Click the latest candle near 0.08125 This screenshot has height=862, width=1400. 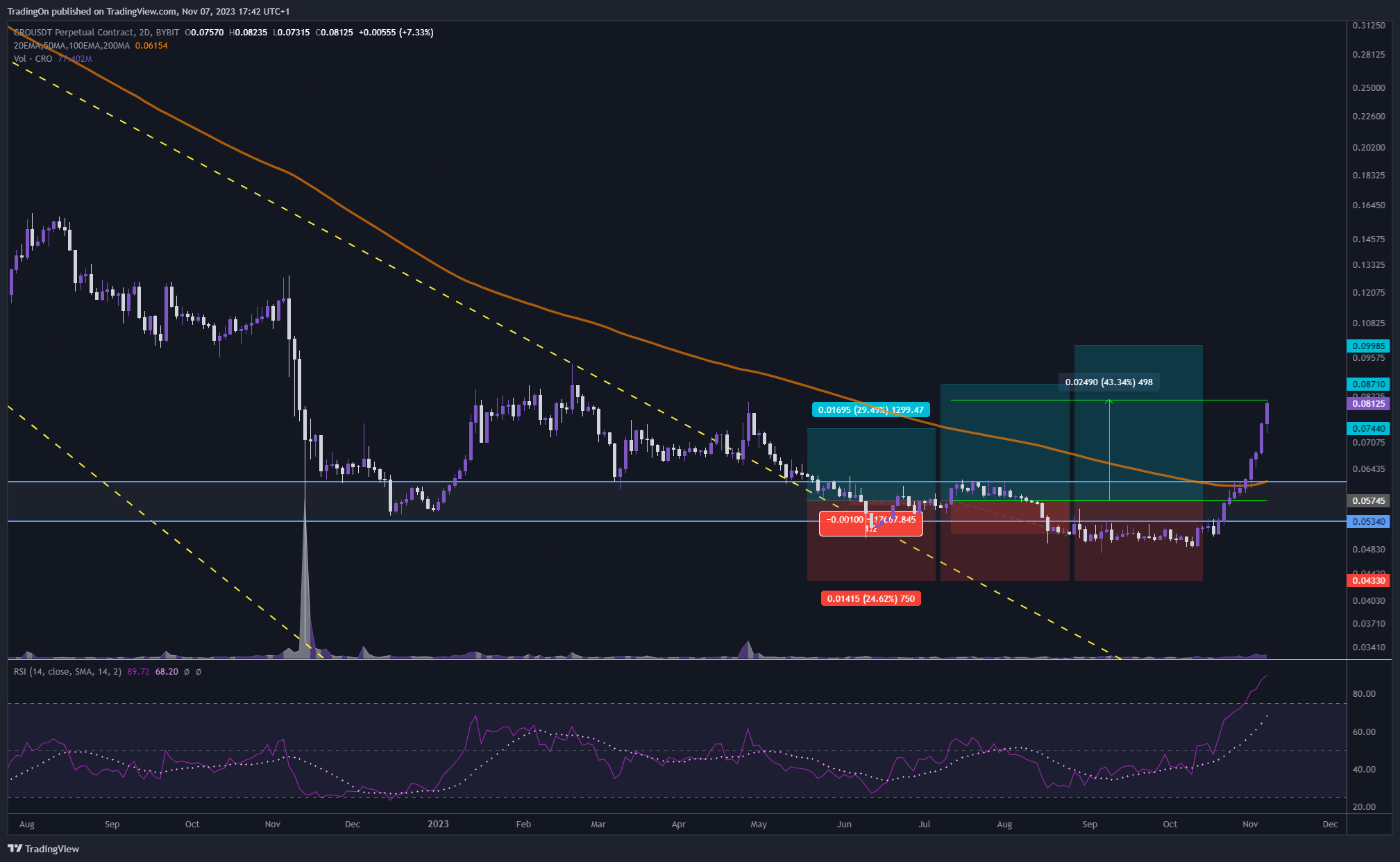(1267, 414)
